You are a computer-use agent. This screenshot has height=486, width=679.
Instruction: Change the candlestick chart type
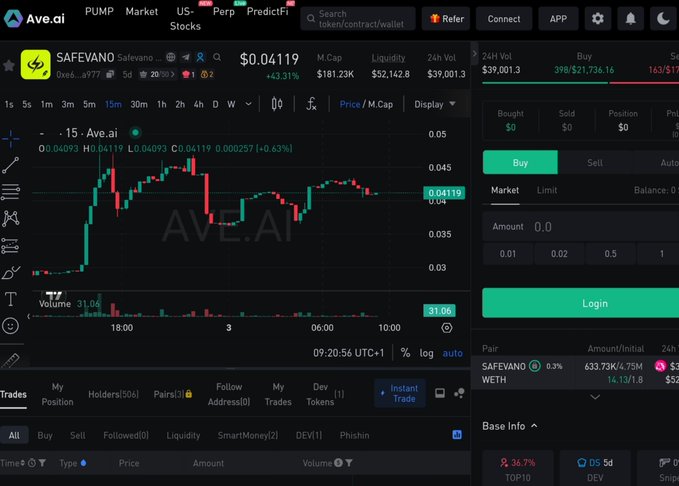(x=277, y=104)
